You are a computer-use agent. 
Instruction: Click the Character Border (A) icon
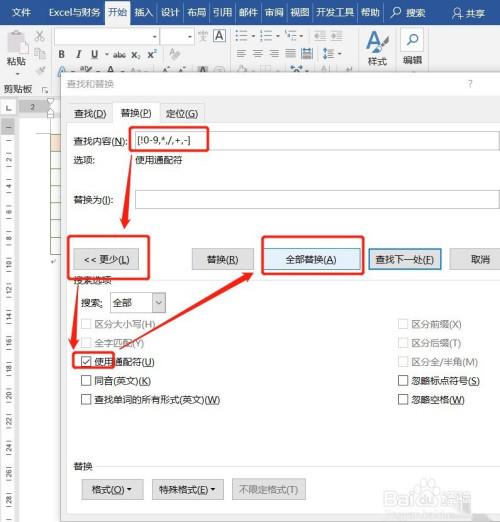click(x=219, y=36)
